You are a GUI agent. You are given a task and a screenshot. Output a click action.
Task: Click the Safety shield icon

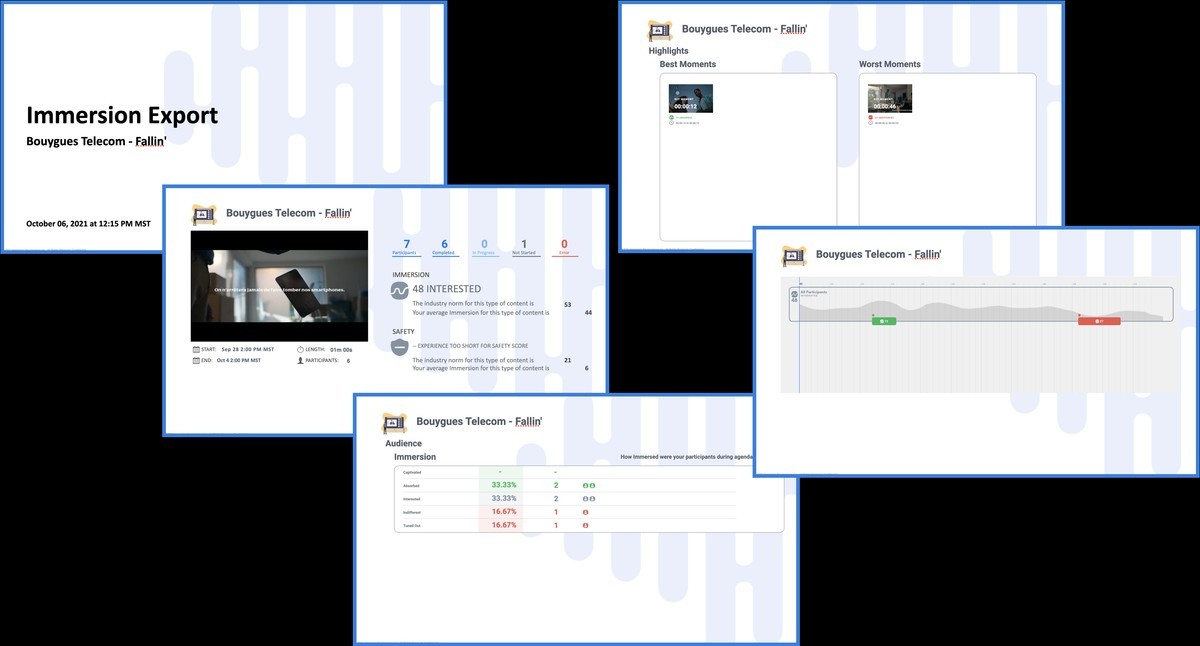[x=399, y=347]
